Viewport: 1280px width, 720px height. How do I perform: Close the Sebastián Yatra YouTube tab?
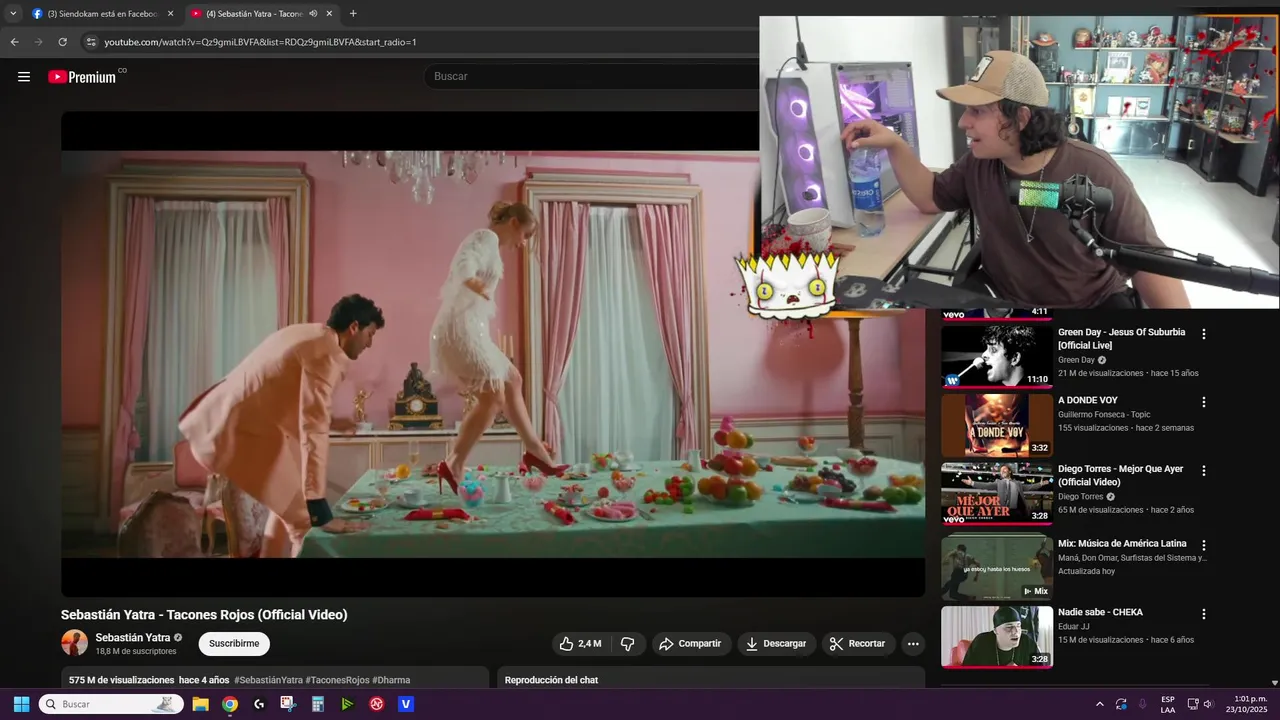click(329, 14)
